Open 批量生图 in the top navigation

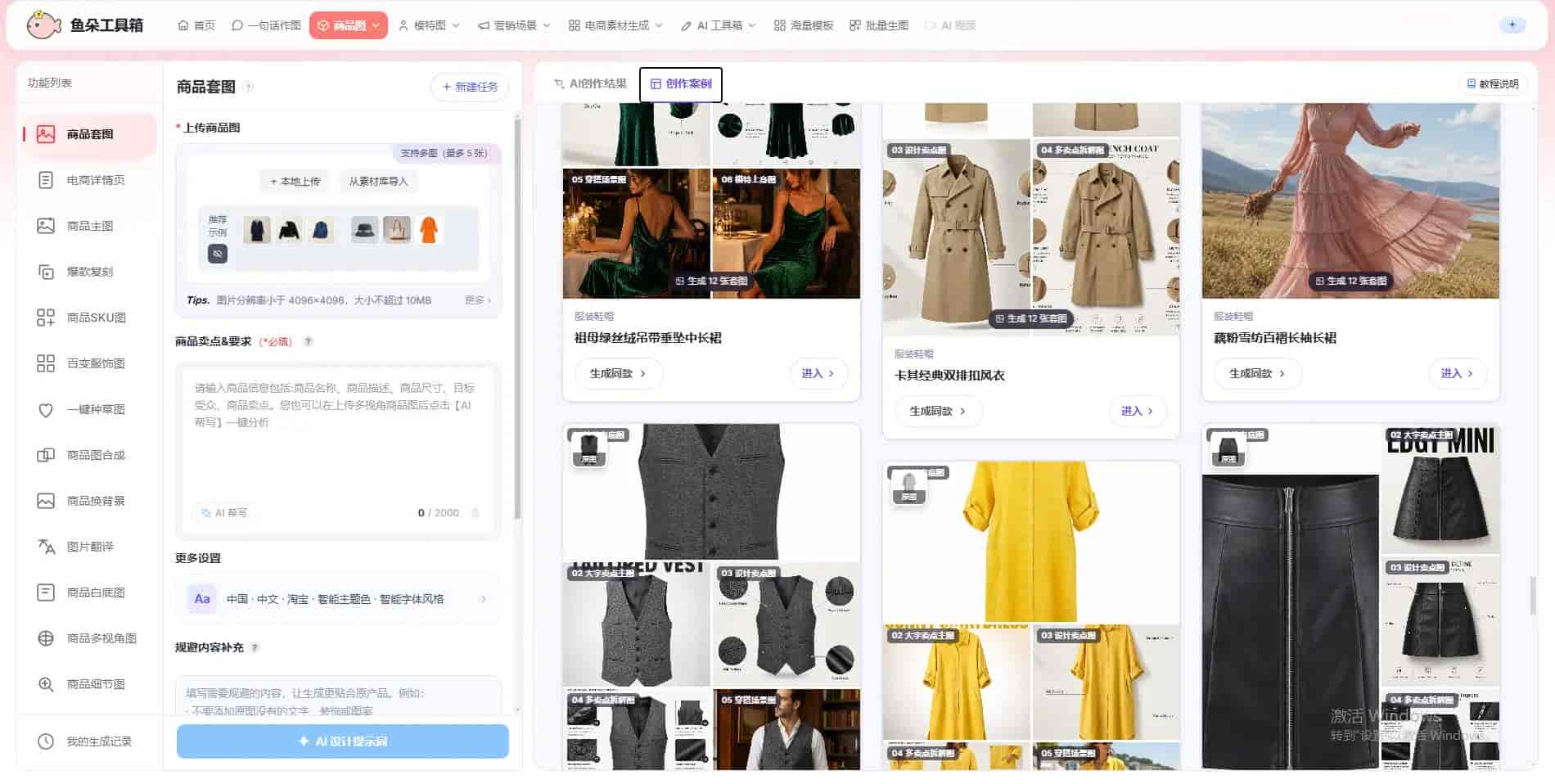tap(879, 25)
